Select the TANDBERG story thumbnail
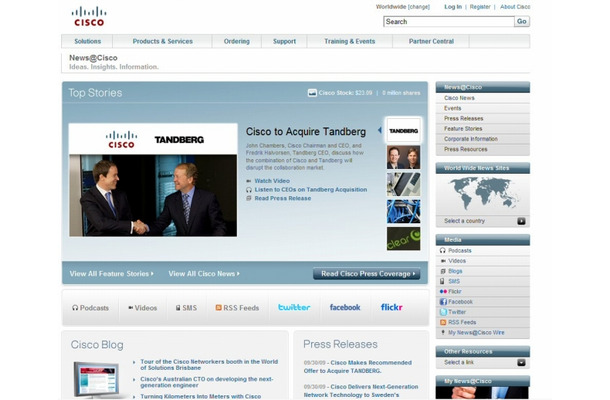This screenshot has width=610, height=400. (403, 130)
